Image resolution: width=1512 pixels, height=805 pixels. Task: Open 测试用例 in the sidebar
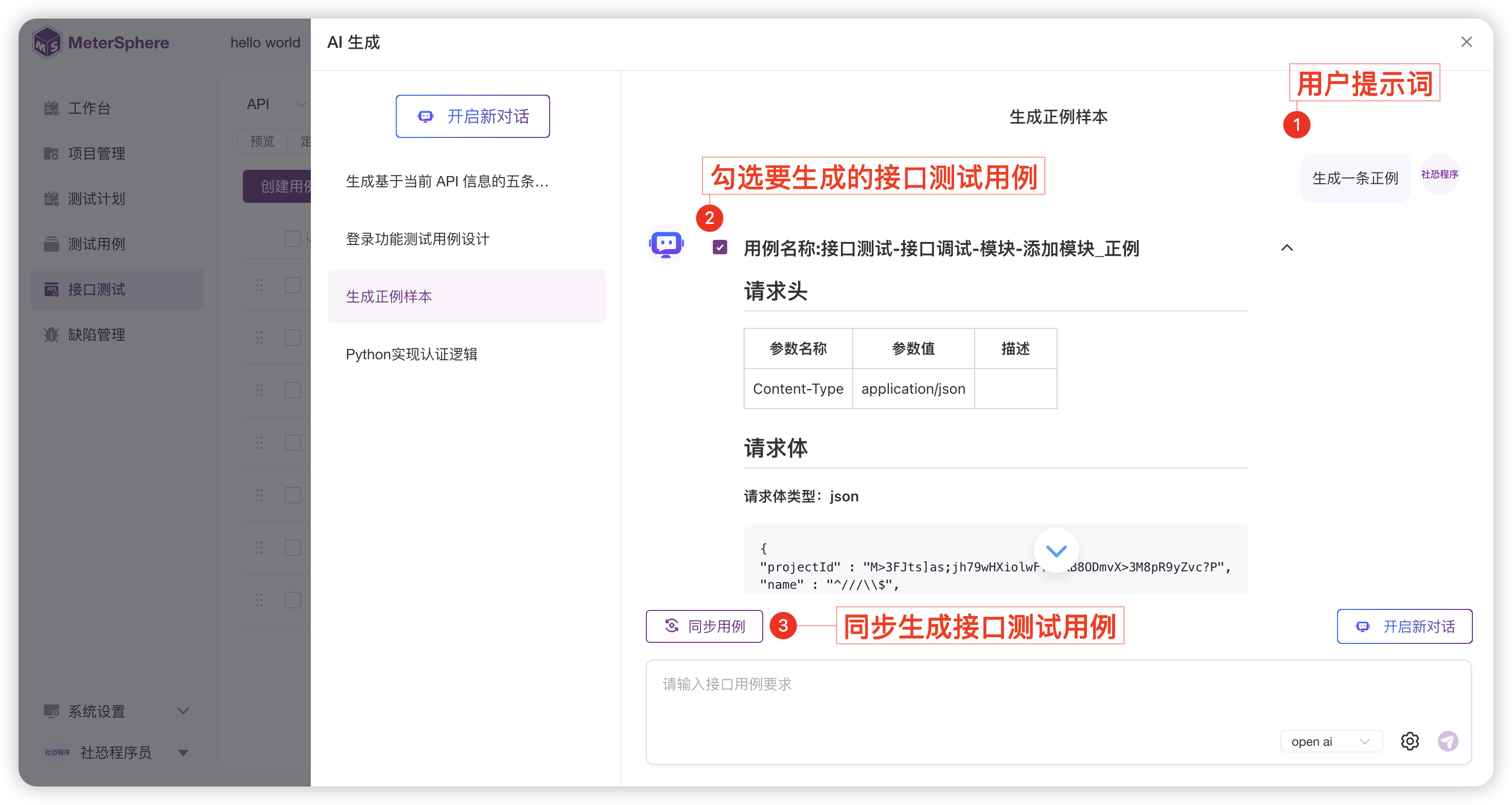click(x=117, y=243)
